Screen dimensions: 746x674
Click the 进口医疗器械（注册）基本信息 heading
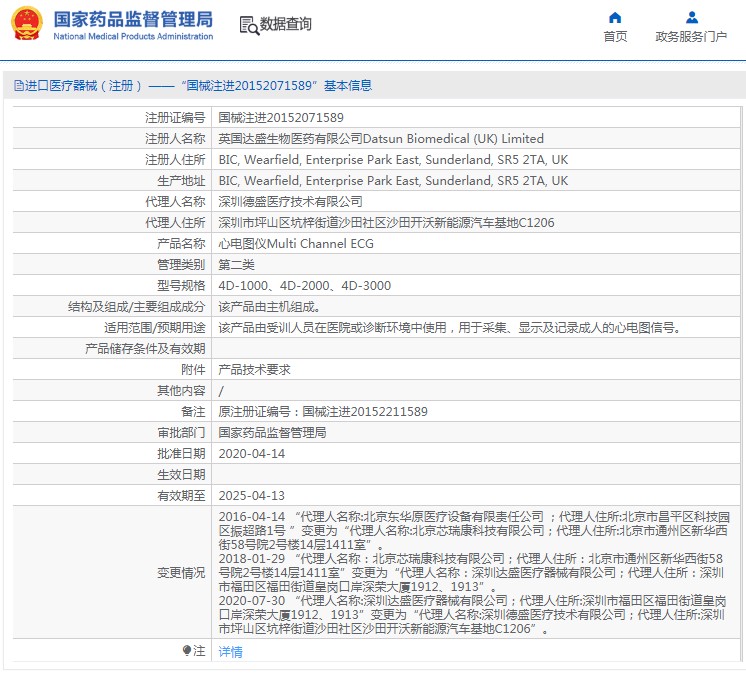[x=198, y=86]
